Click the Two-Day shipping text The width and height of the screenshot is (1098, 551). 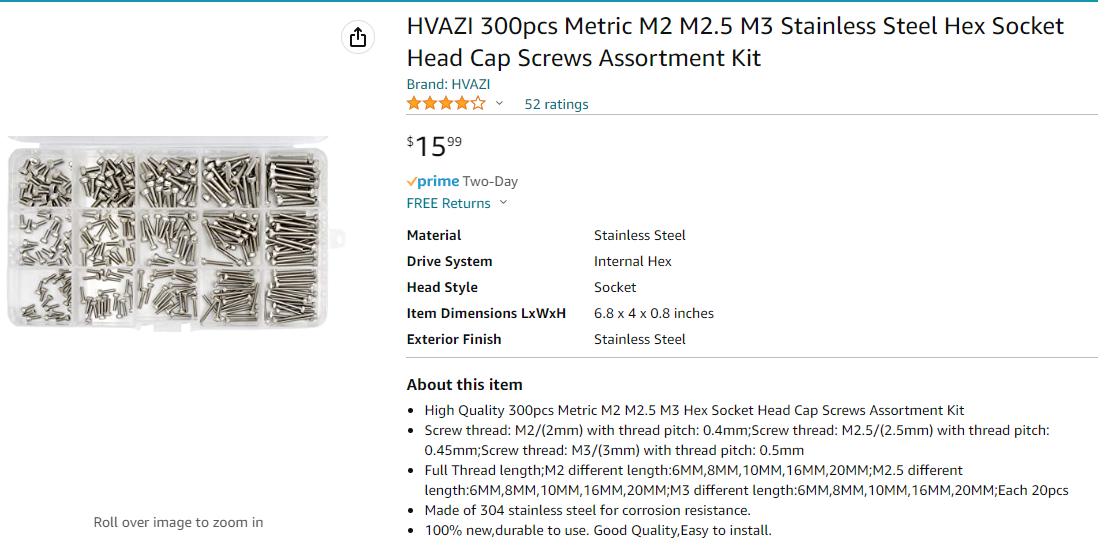(490, 182)
